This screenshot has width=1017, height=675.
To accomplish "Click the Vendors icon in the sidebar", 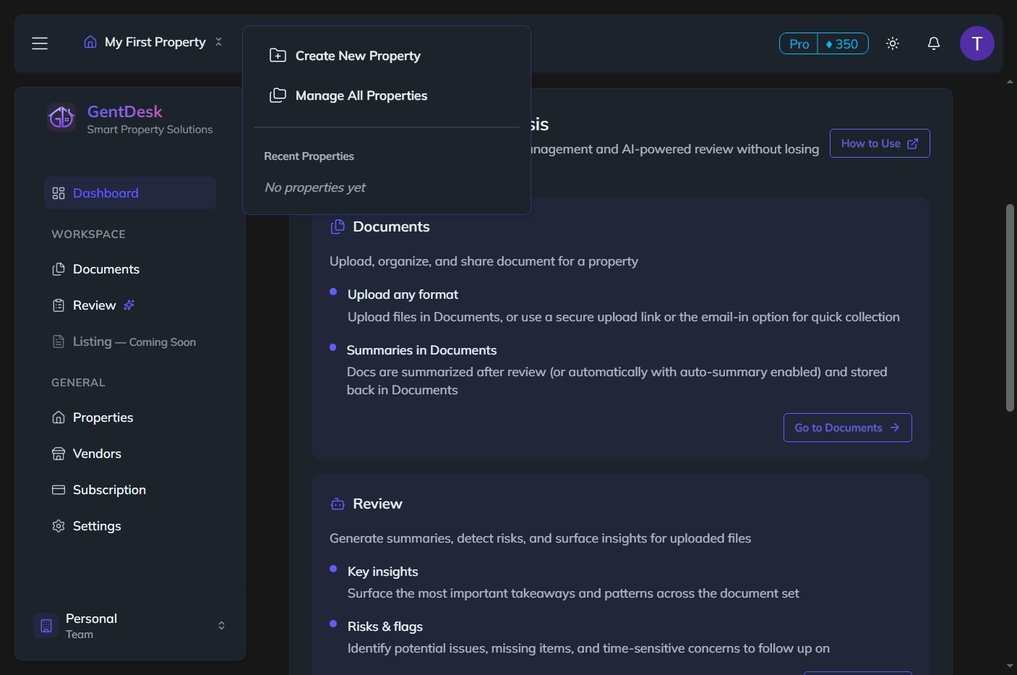I will pos(58,454).
